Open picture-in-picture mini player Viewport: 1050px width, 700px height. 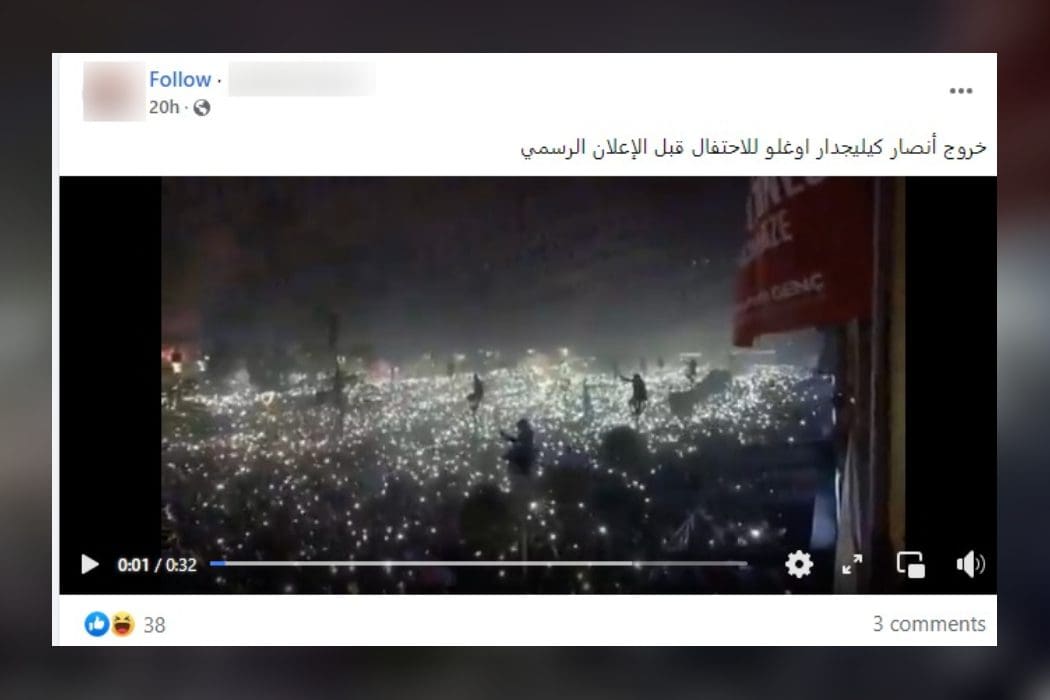911,564
